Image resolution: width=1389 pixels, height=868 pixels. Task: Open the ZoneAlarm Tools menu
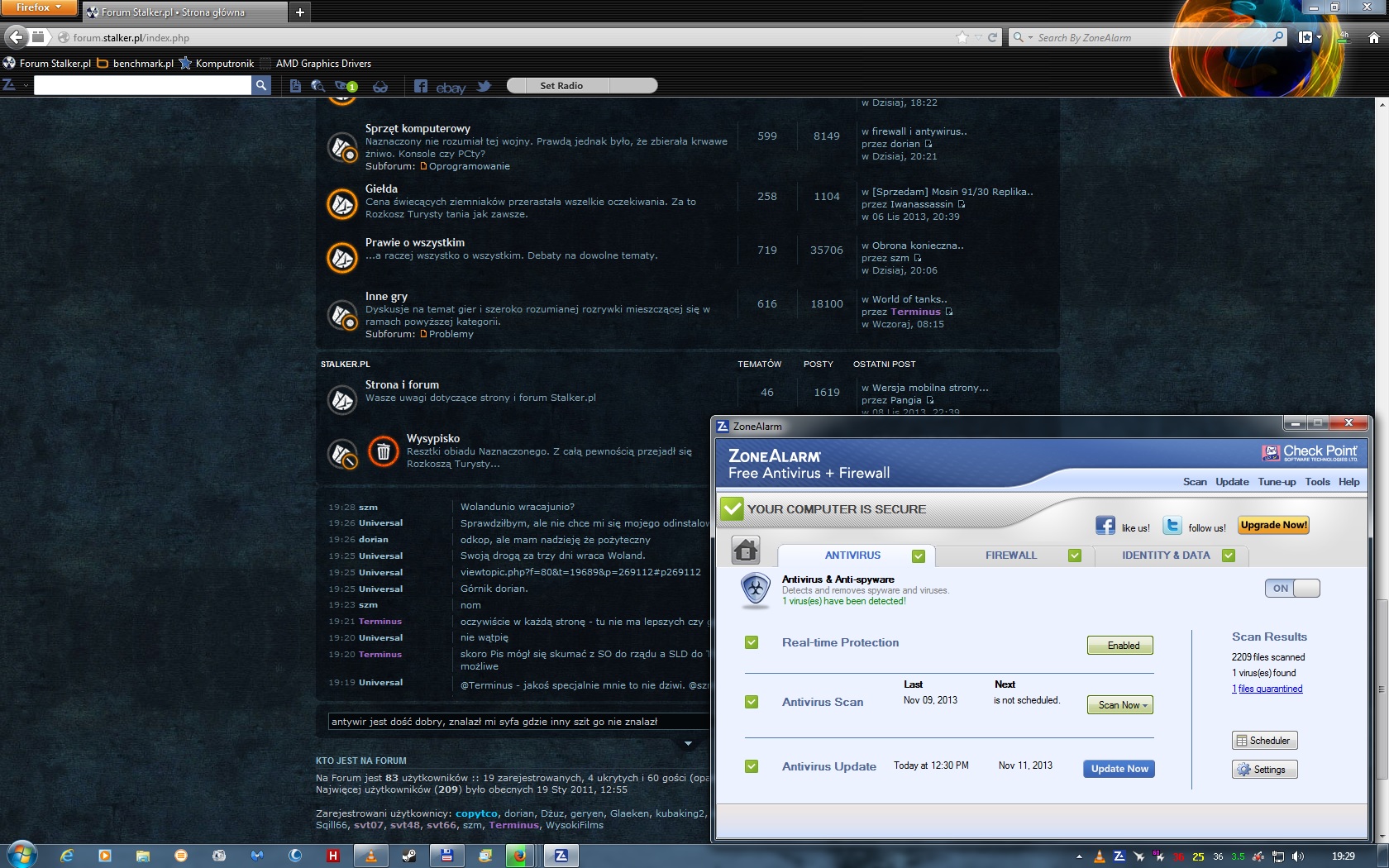click(1317, 482)
